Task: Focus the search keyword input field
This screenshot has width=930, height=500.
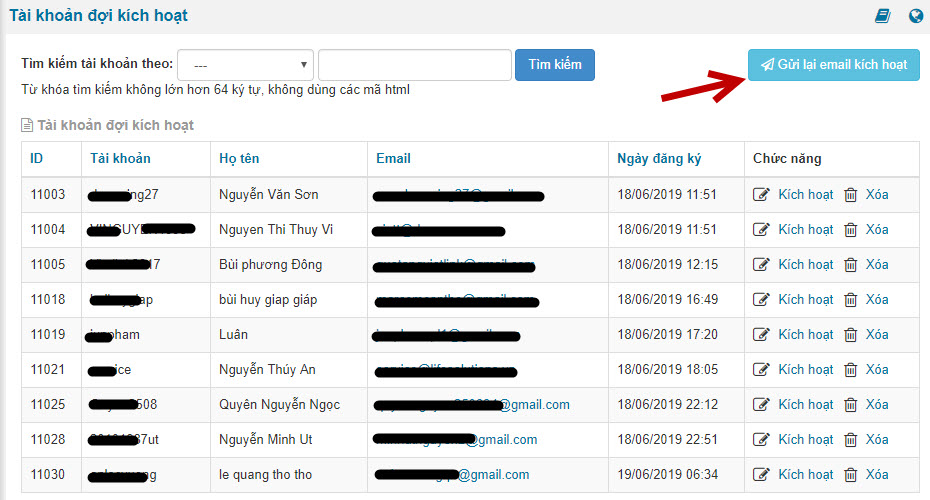Action: pos(415,65)
